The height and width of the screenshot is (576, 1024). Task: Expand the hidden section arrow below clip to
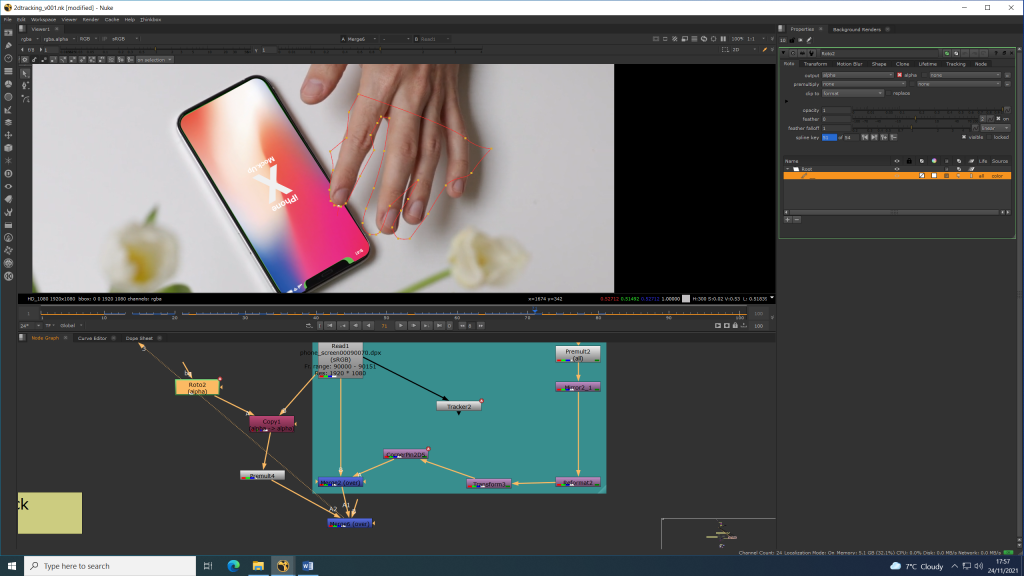pos(786,101)
